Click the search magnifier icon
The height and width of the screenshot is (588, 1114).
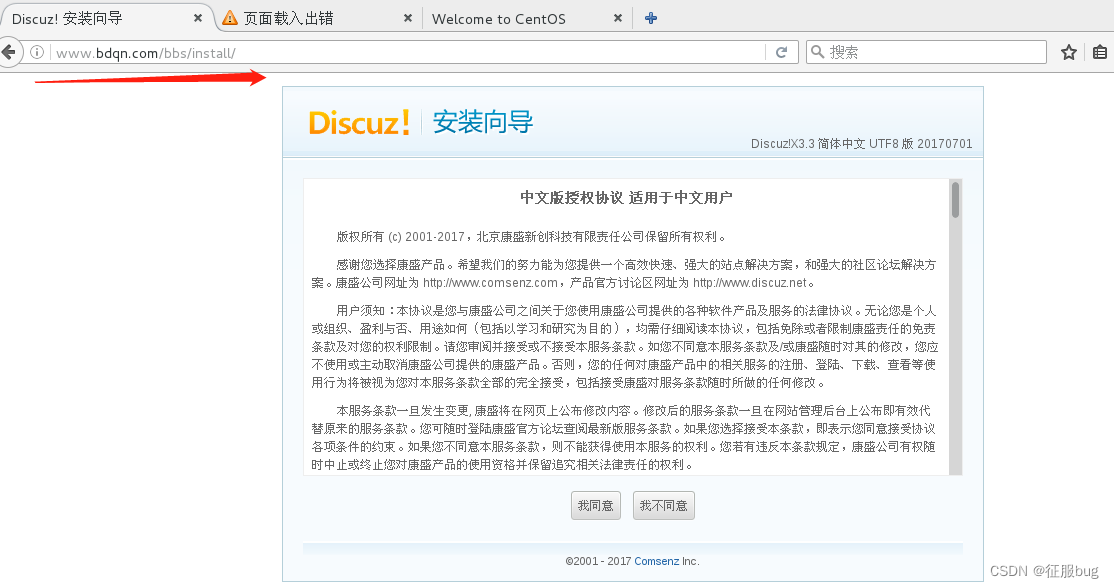click(818, 52)
